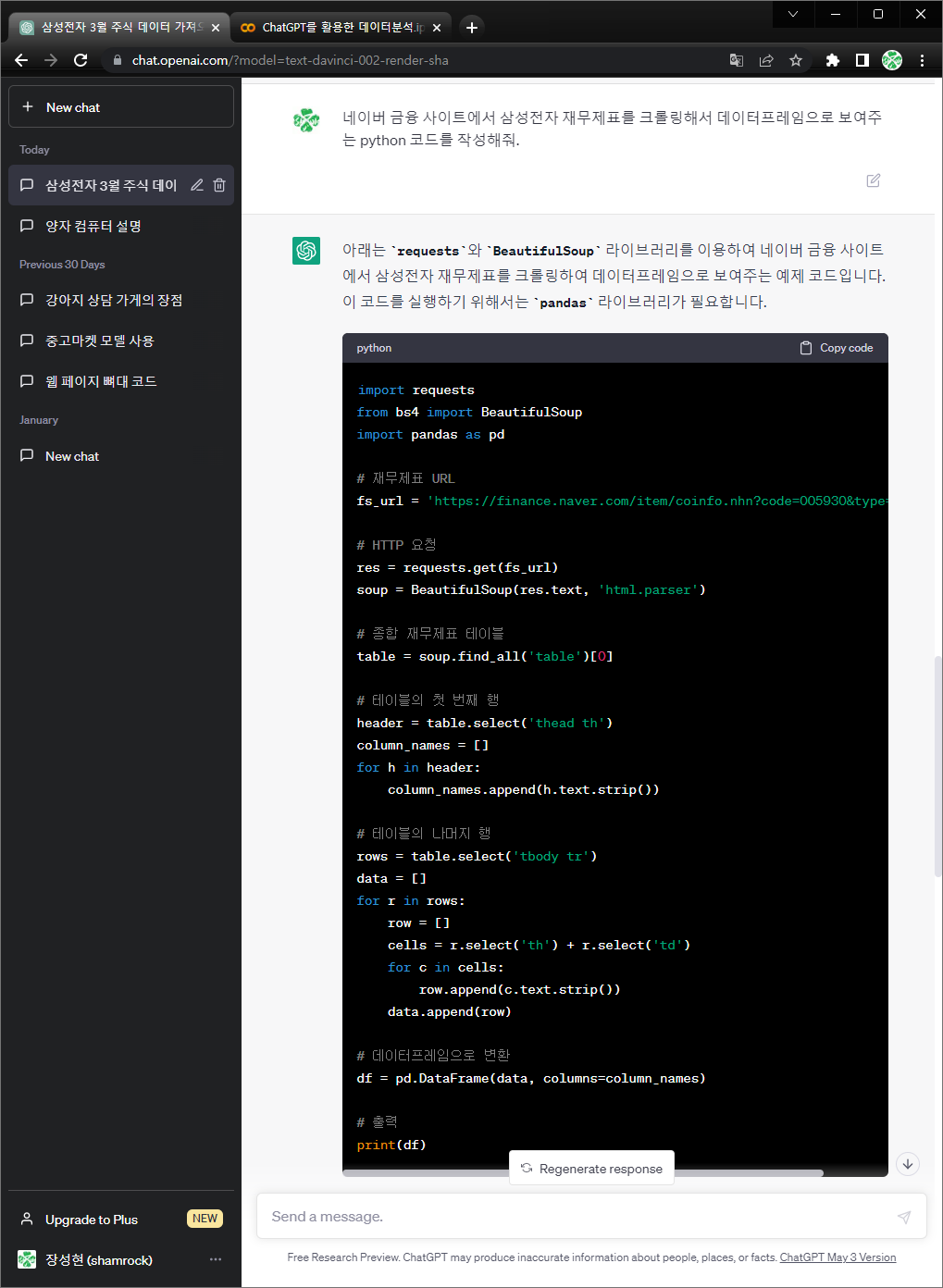Rename the 삼성전자 3월 주식 chat via pencil icon

pos(197,185)
